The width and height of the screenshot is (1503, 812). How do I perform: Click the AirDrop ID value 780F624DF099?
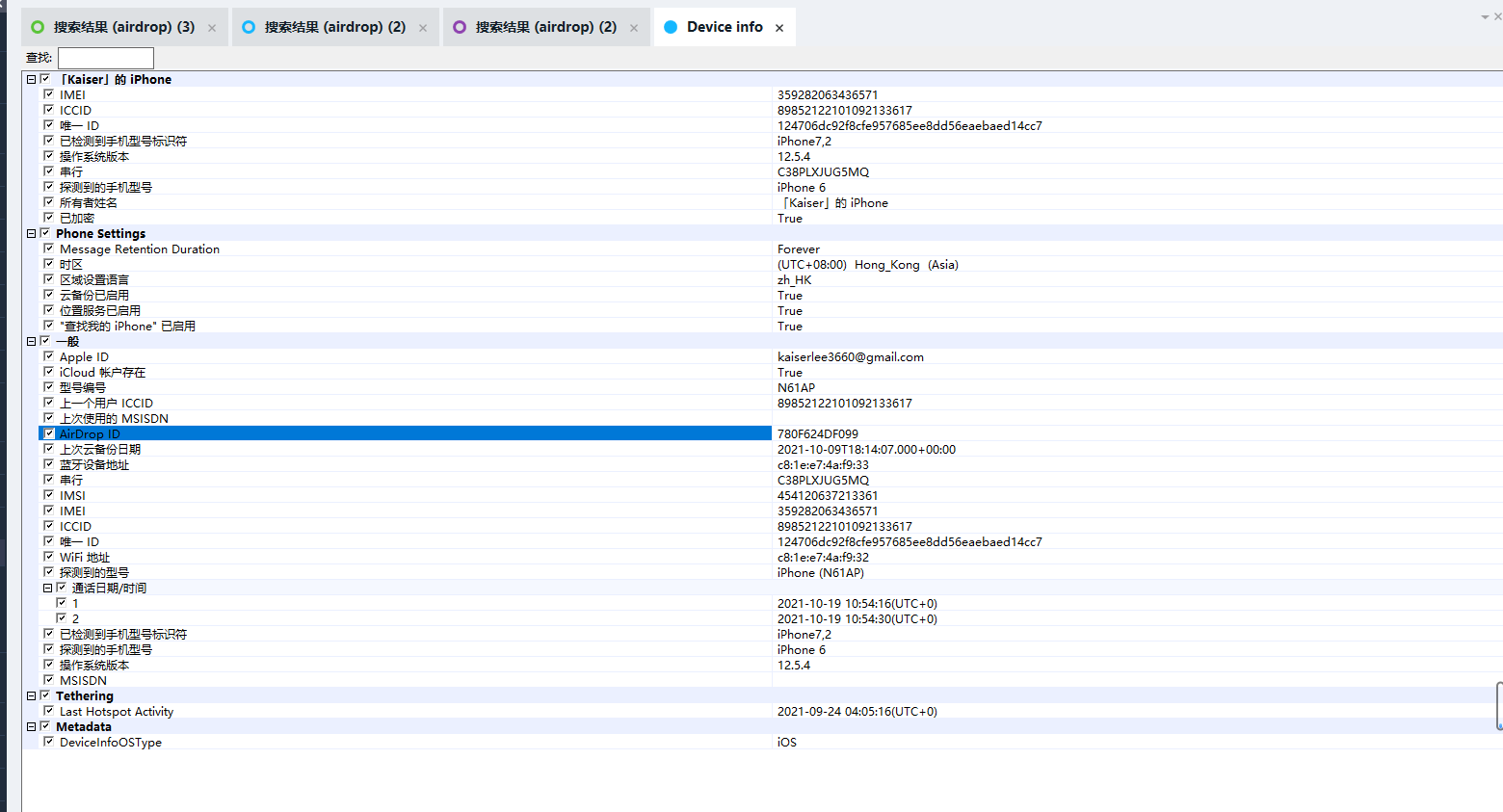[818, 433]
